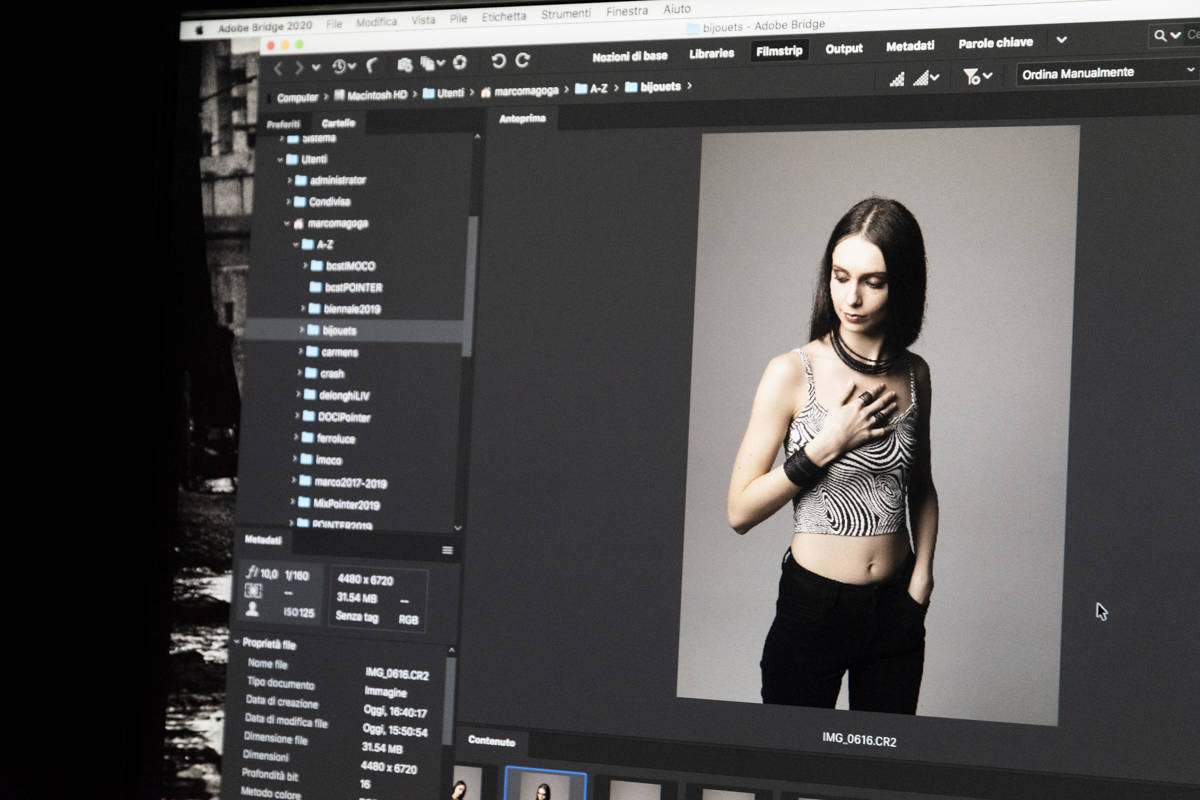This screenshot has width=1200, height=800.
Task: Open the Strumenti menu
Action: pyautogui.click(x=565, y=14)
